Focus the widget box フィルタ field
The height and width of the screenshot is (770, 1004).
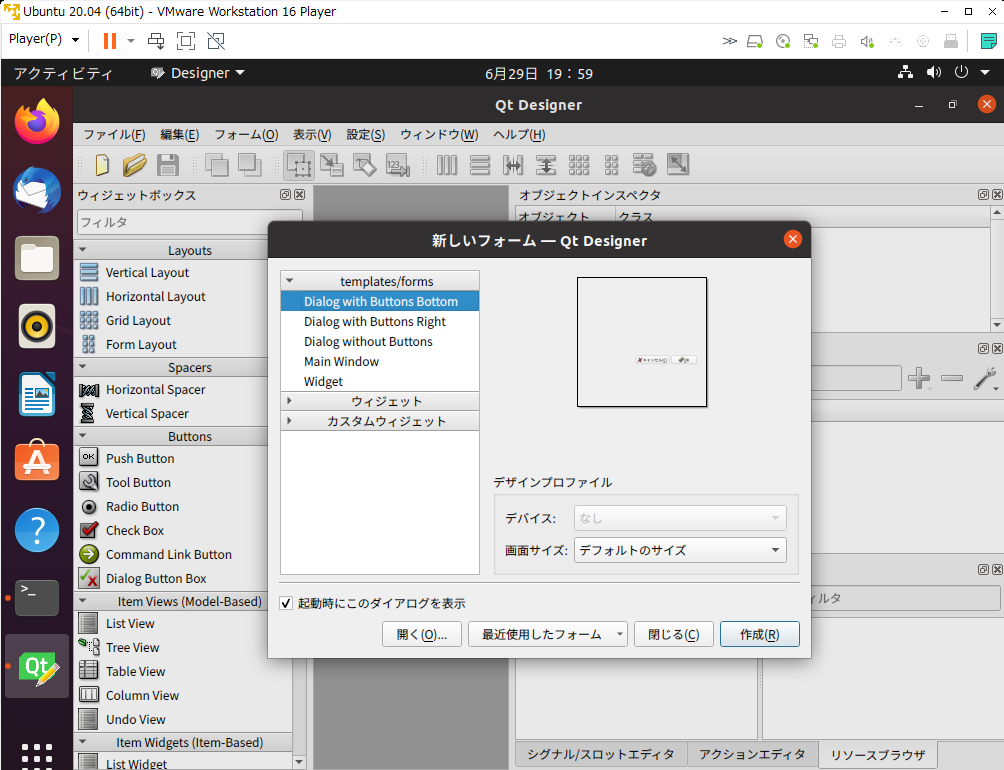coord(190,221)
